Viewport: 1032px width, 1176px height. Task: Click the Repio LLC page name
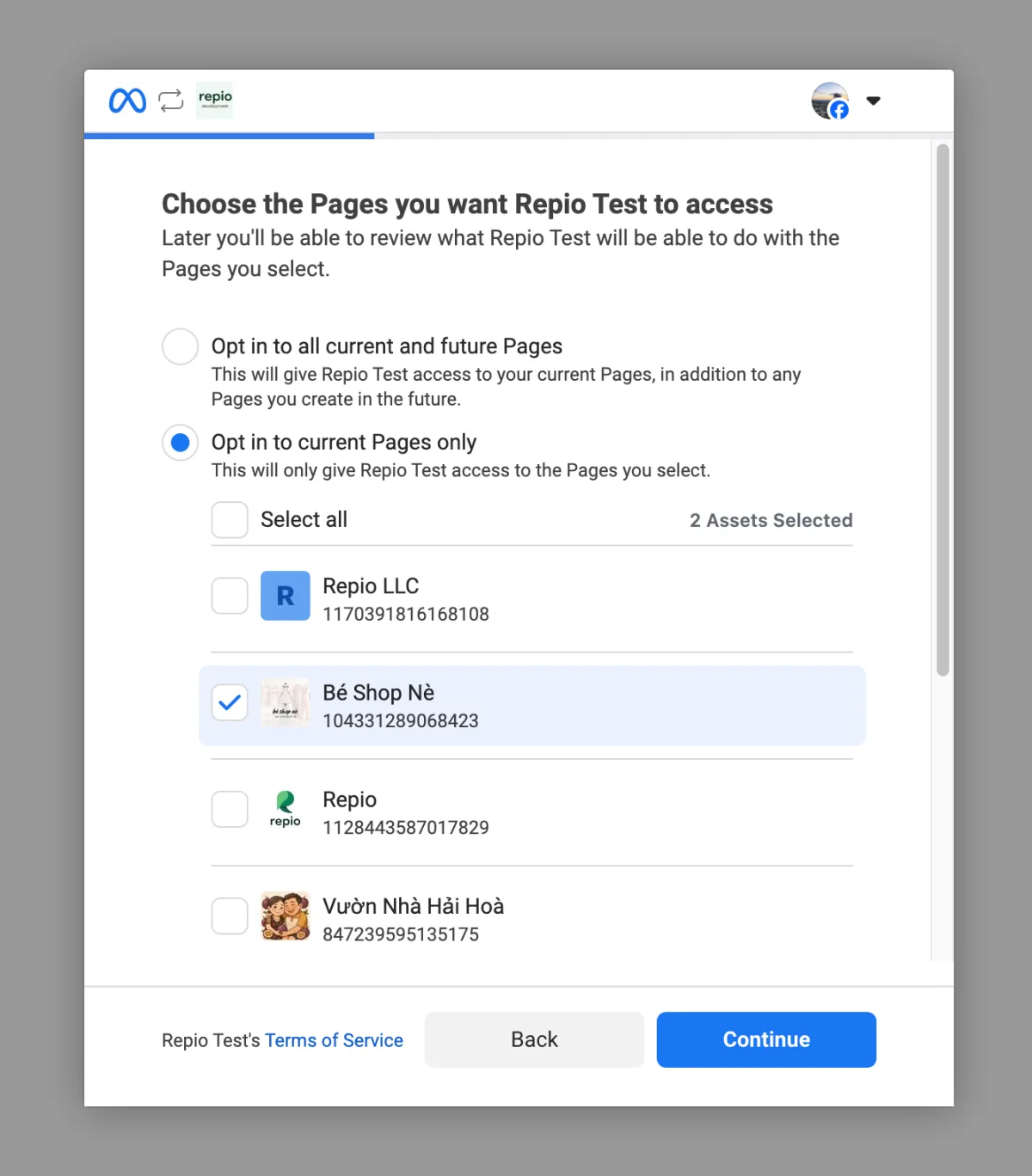(x=371, y=586)
